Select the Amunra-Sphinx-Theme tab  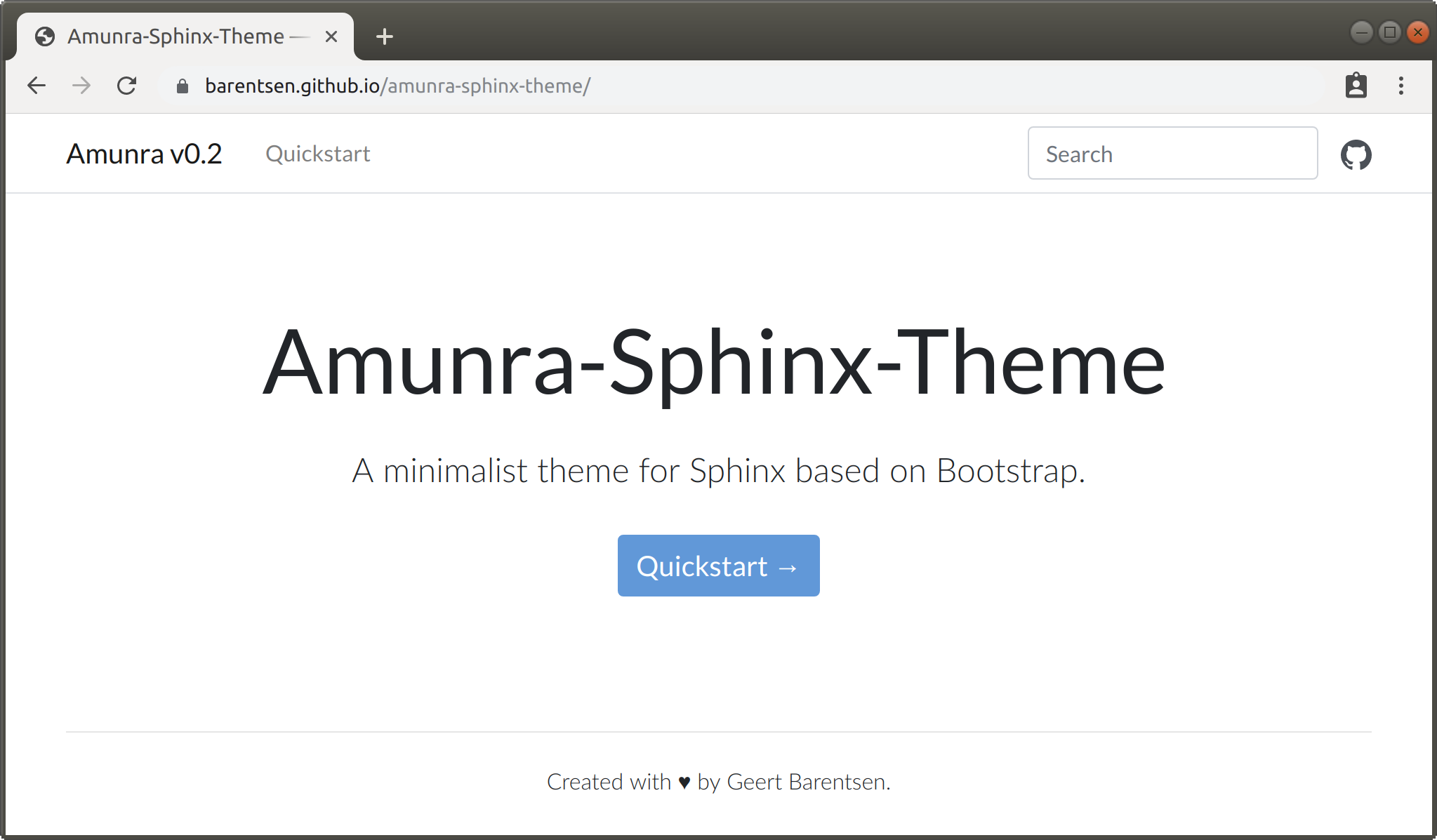[176, 36]
